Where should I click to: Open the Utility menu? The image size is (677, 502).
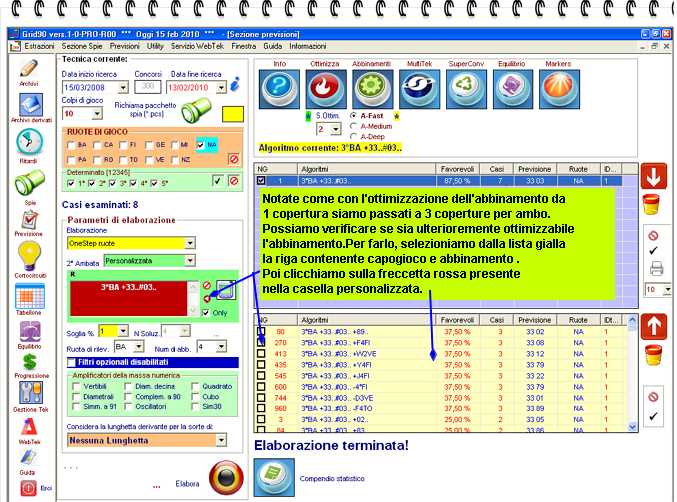tap(155, 46)
